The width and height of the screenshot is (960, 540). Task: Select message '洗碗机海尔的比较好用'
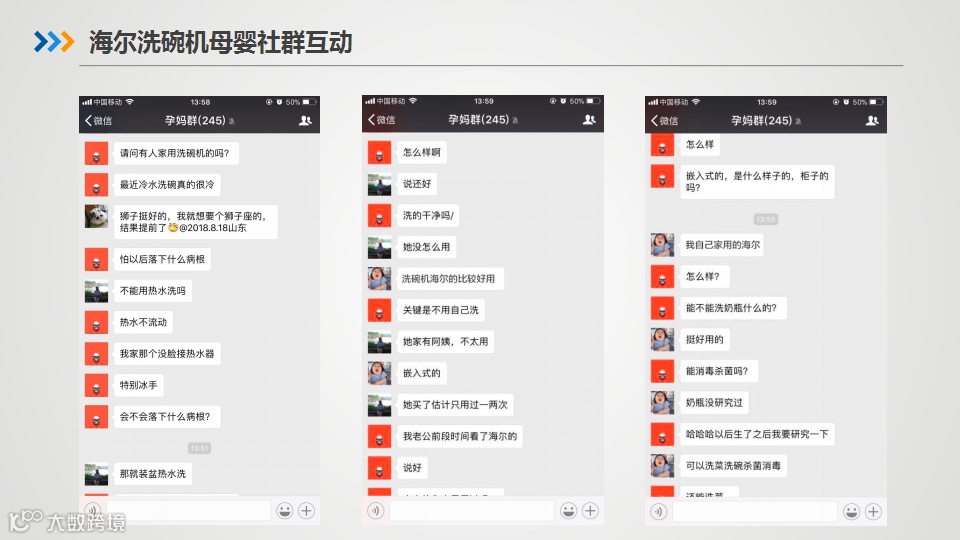coord(450,279)
